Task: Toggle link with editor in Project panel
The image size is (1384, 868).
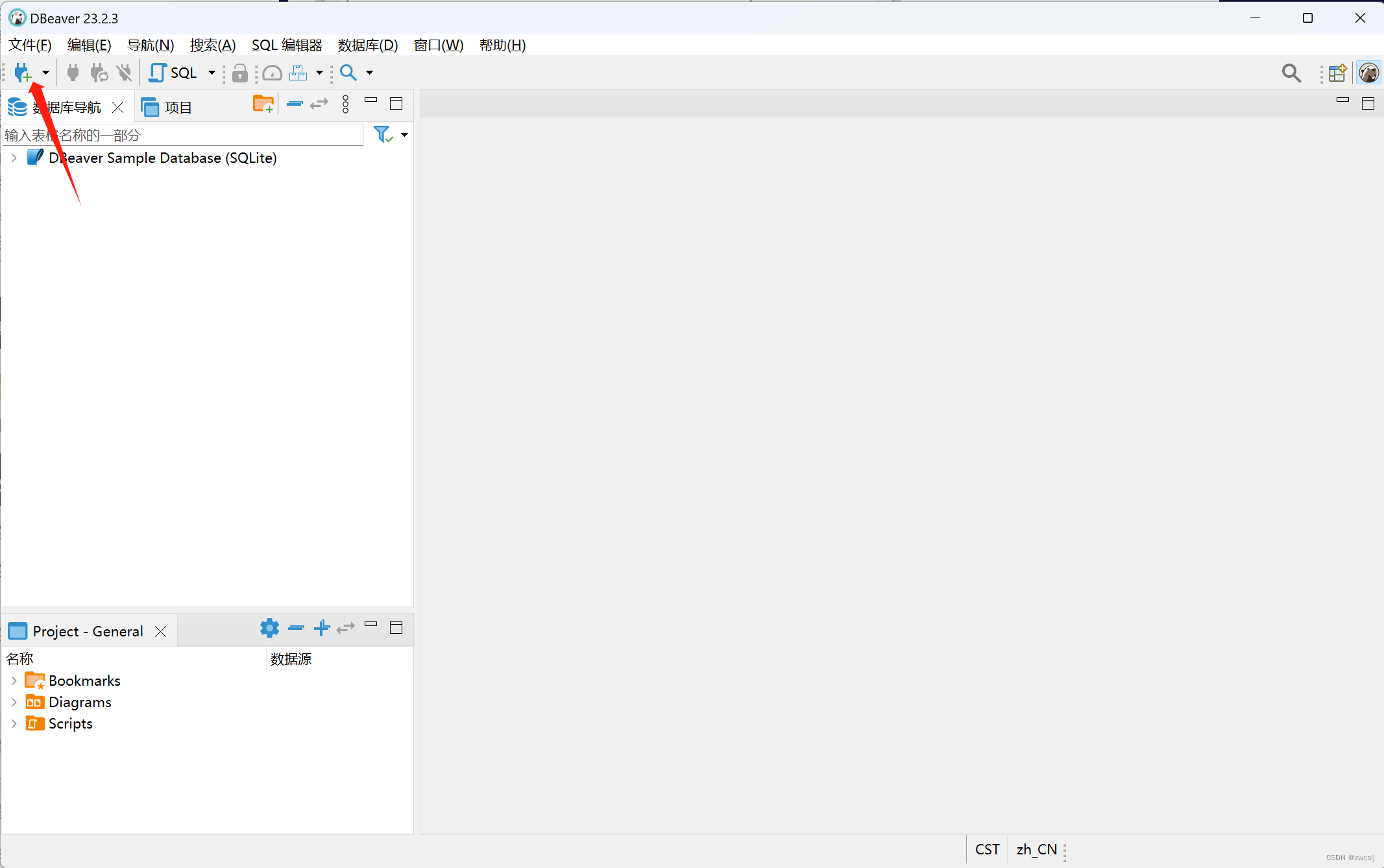Action: (x=346, y=628)
